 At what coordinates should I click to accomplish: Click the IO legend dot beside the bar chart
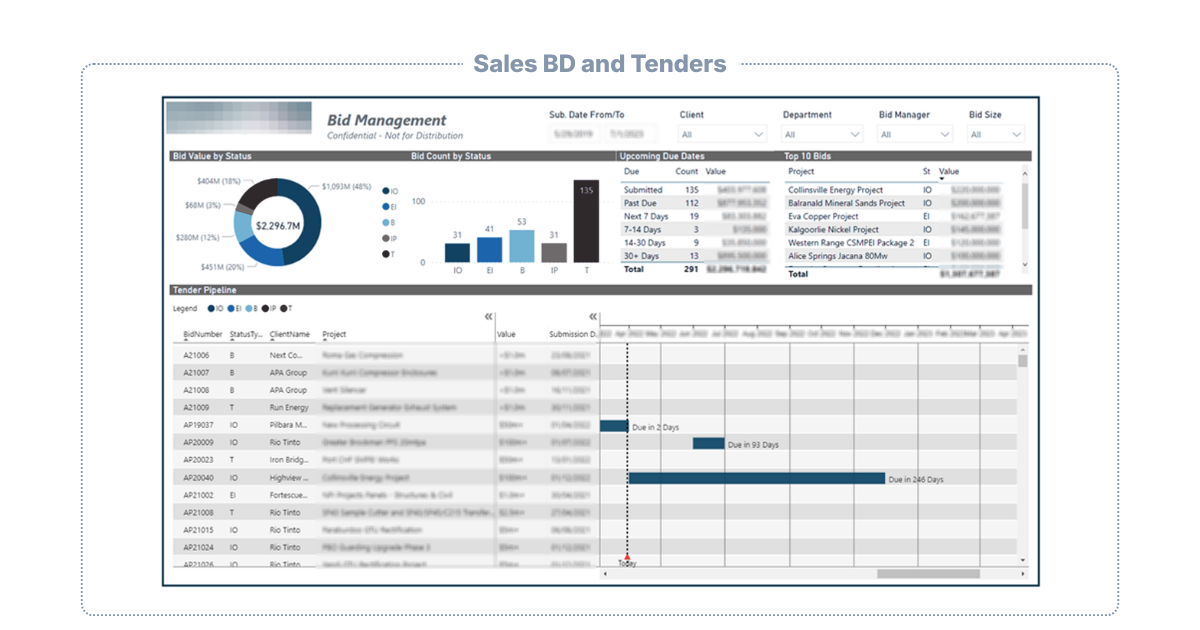coord(386,191)
